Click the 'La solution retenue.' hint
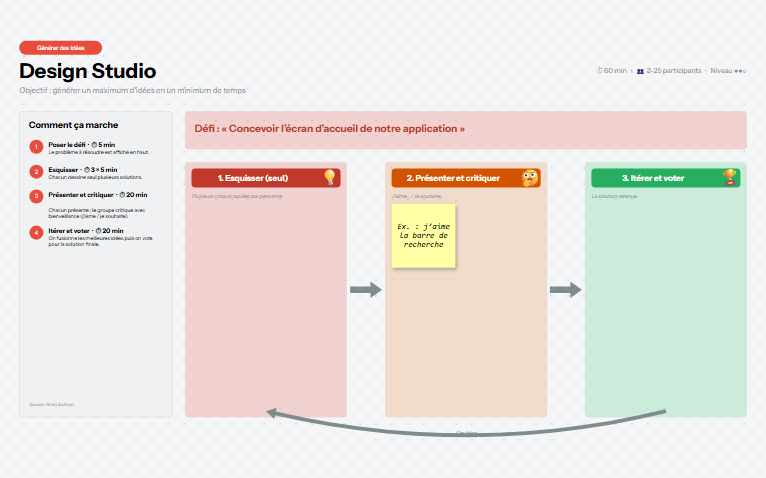 [614, 196]
